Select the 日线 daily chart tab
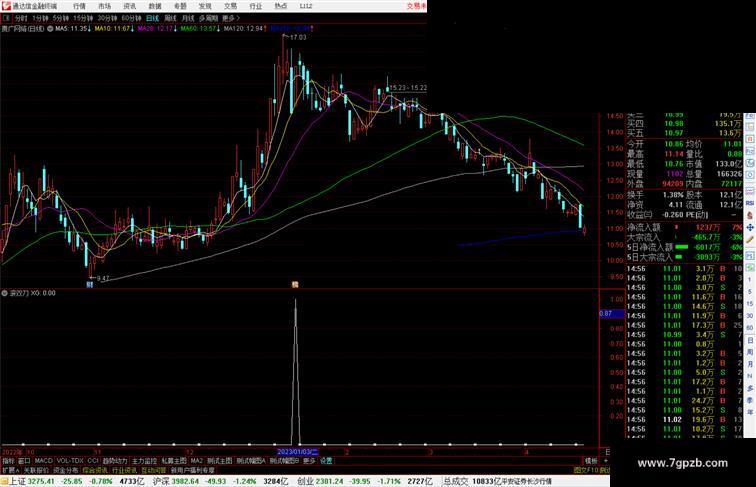Viewport: 756px width, 487px height. click(152, 18)
